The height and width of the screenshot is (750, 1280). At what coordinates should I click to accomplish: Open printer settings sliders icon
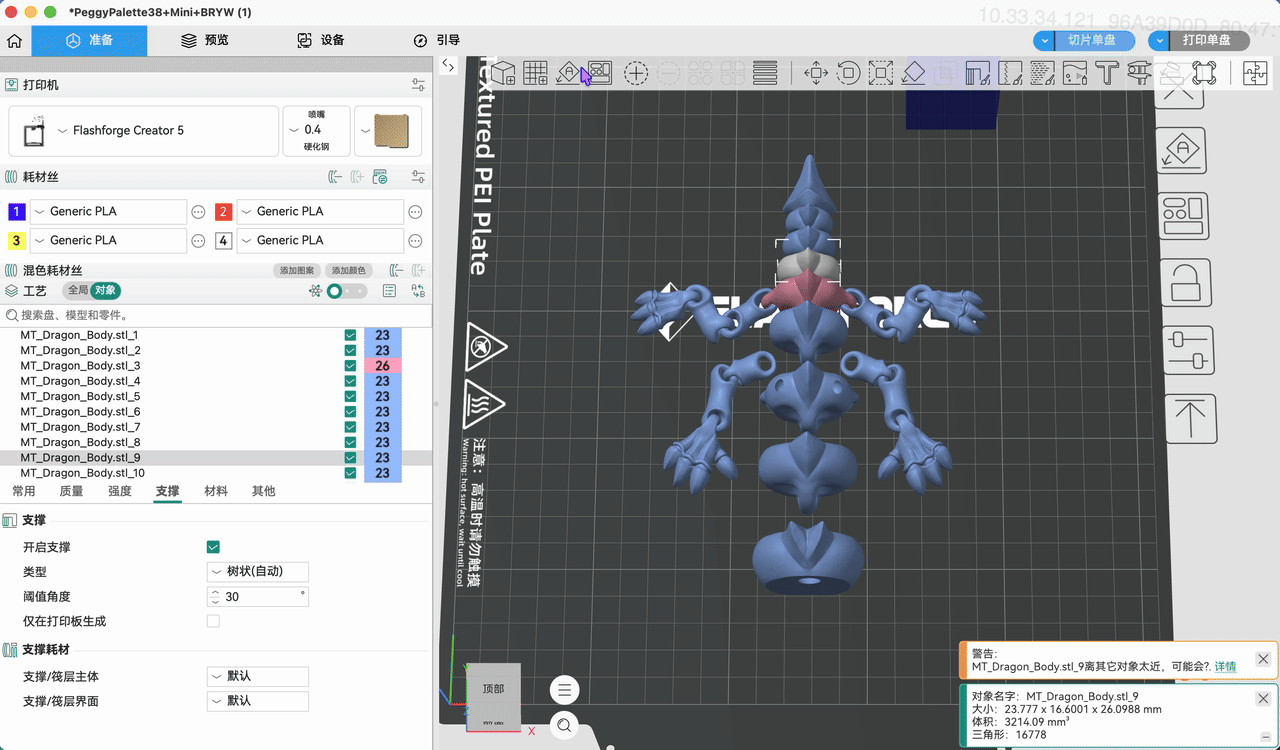point(418,85)
